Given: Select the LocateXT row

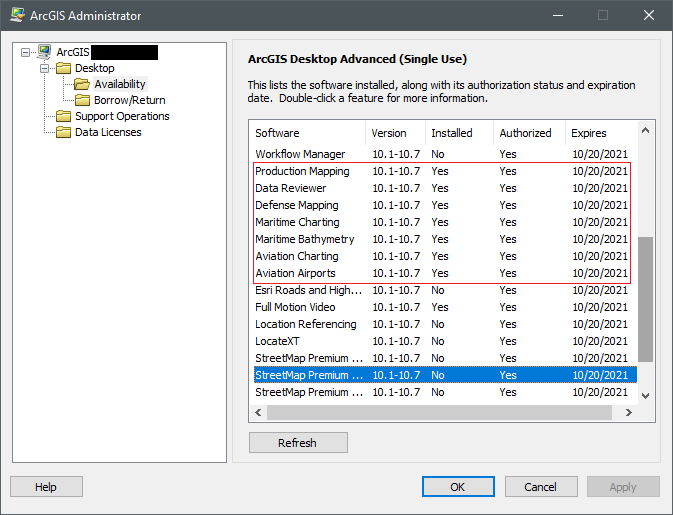Looking at the screenshot, I should coord(443,341).
